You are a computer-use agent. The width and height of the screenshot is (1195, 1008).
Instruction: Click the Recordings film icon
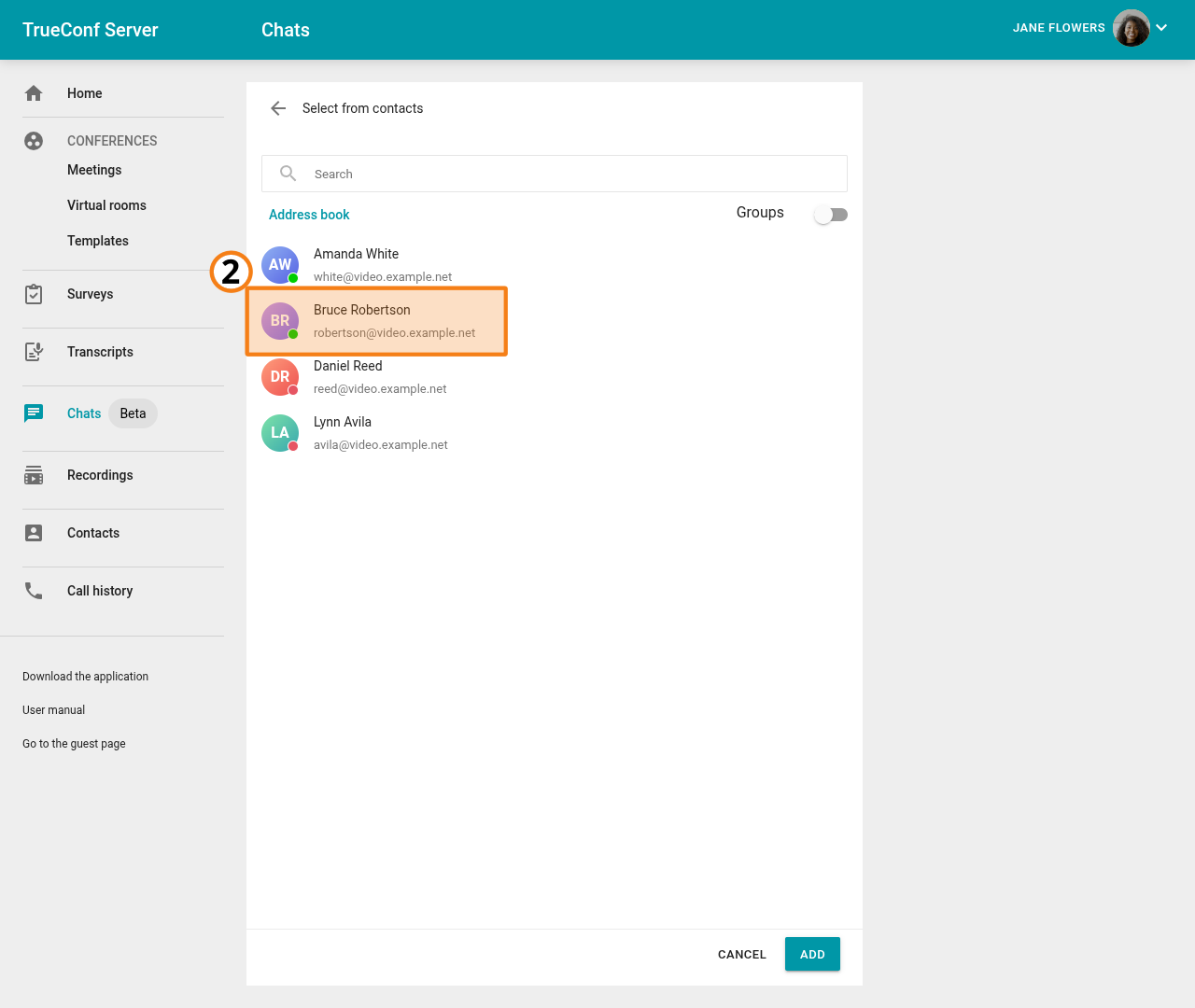(34, 475)
